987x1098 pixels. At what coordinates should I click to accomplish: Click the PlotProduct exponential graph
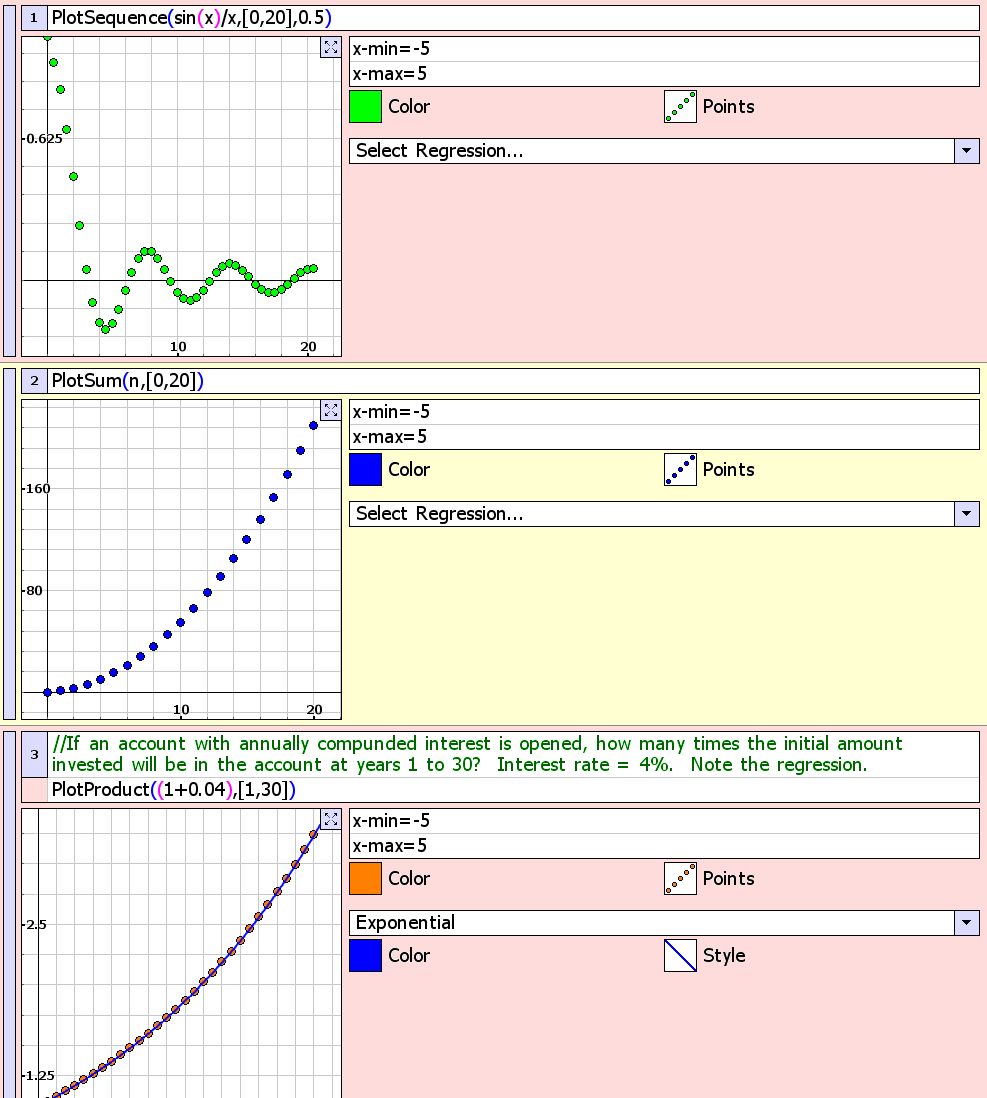click(181, 953)
